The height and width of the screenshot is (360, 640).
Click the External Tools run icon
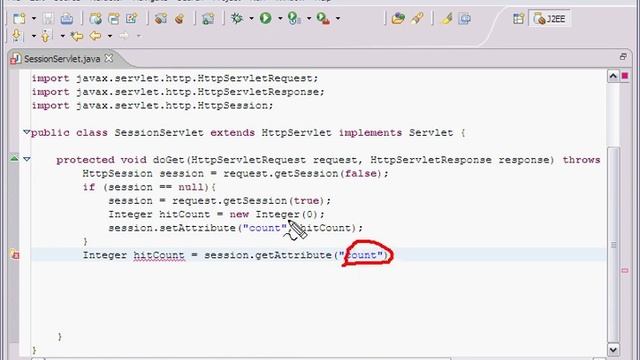coord(323,18)
